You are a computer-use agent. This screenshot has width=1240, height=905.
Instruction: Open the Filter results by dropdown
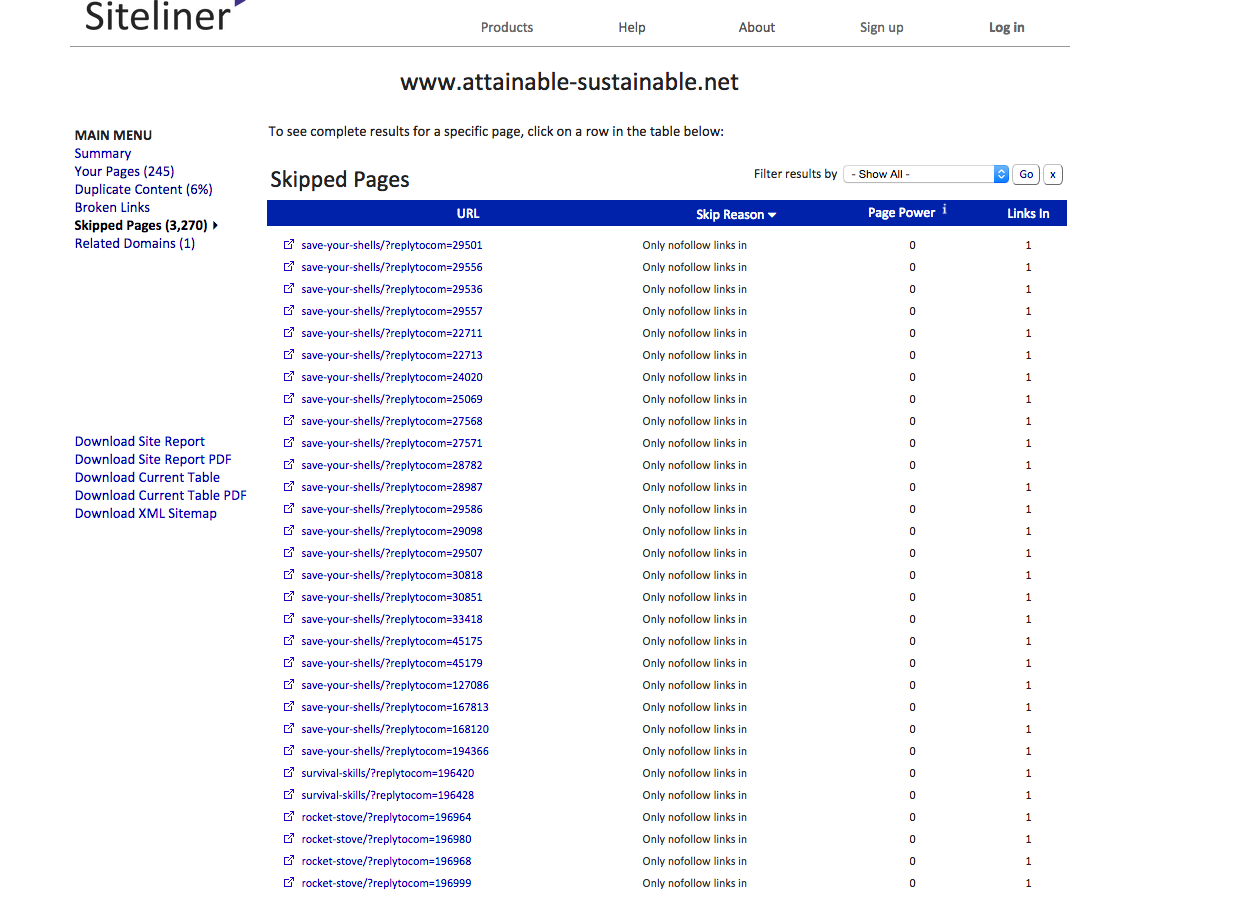[x=926, y=174]
